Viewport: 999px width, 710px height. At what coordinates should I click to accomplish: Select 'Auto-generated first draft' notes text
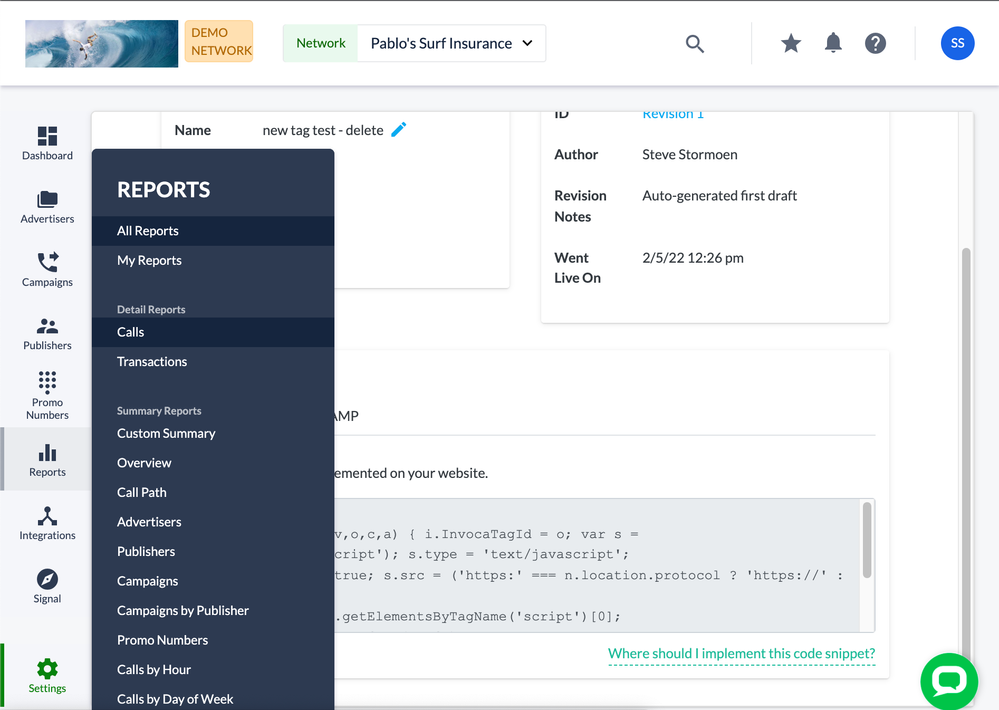[x=719, y=196]
